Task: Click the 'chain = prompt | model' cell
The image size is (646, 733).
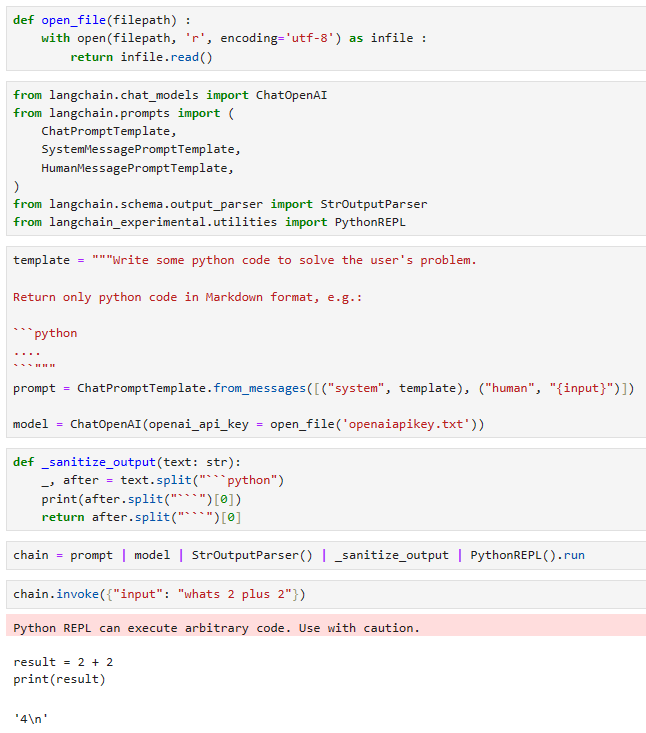Action: (x=326, y=555)
